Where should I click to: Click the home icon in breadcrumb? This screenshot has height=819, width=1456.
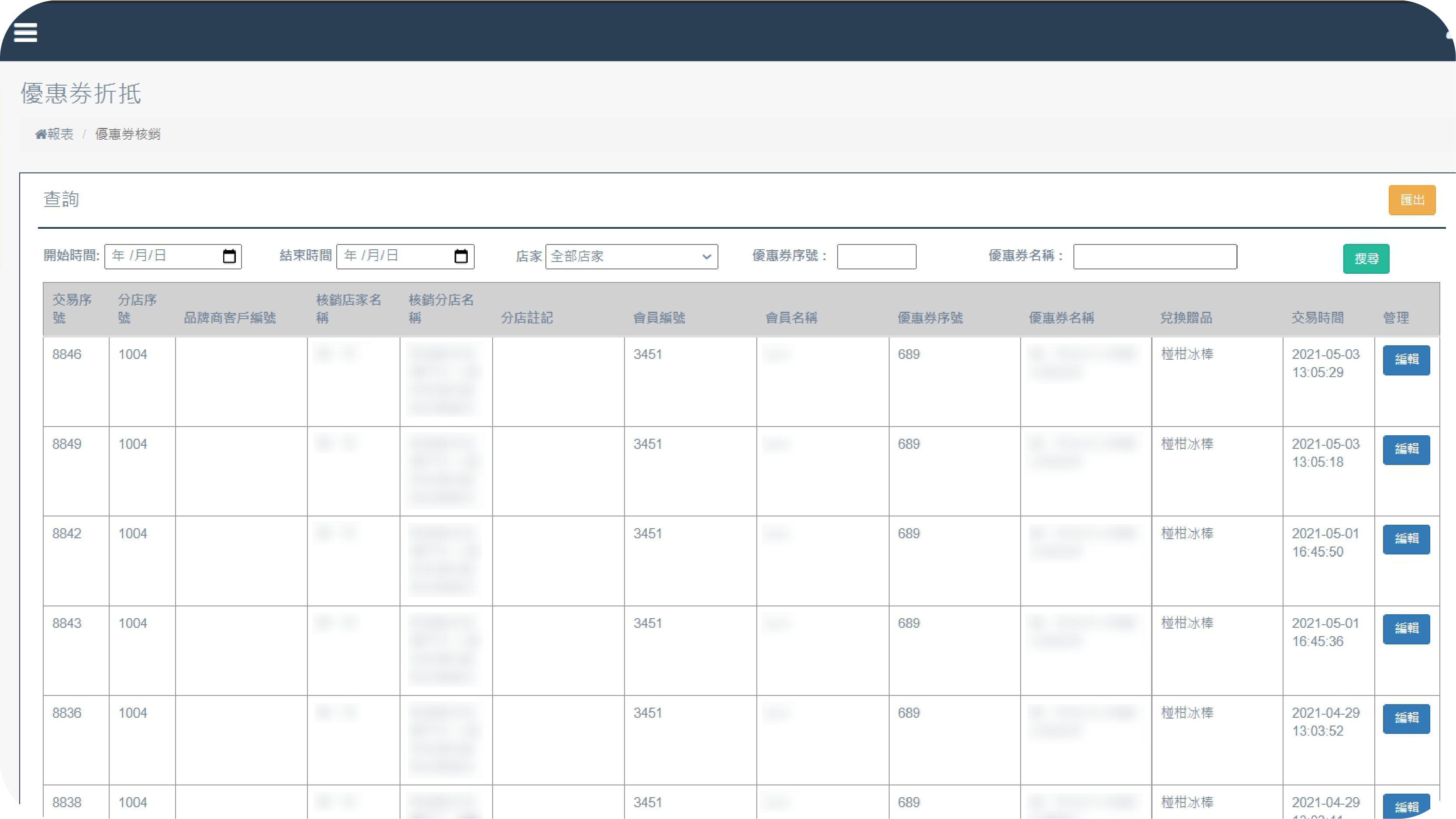(x=41, y=134)
